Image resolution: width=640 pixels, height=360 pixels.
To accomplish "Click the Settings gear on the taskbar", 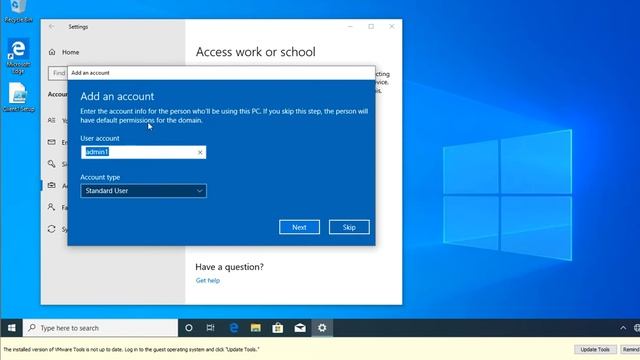I will click(x=322, y=328).
